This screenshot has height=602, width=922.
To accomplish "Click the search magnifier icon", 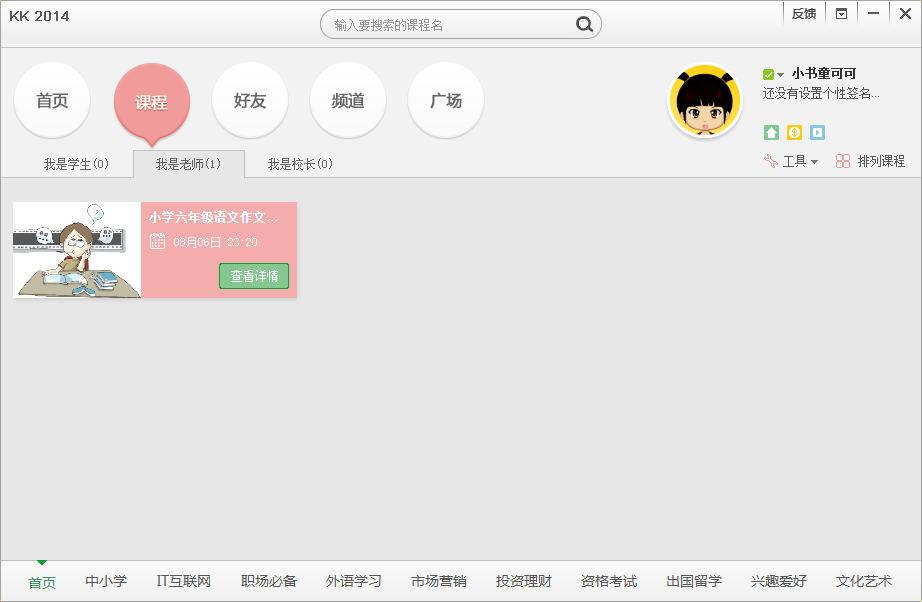I will click(x=585, y=24).
